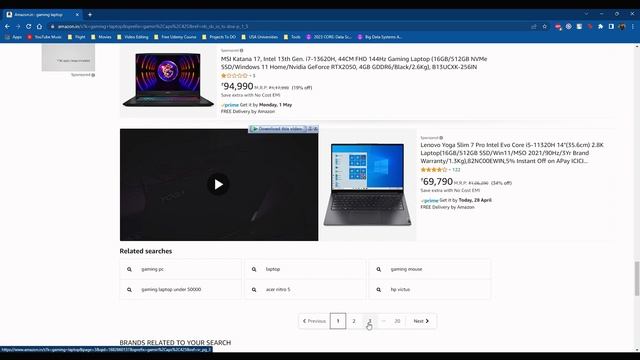
Task: Open the tab search chevron in title bar
Action: click(586, 14)
